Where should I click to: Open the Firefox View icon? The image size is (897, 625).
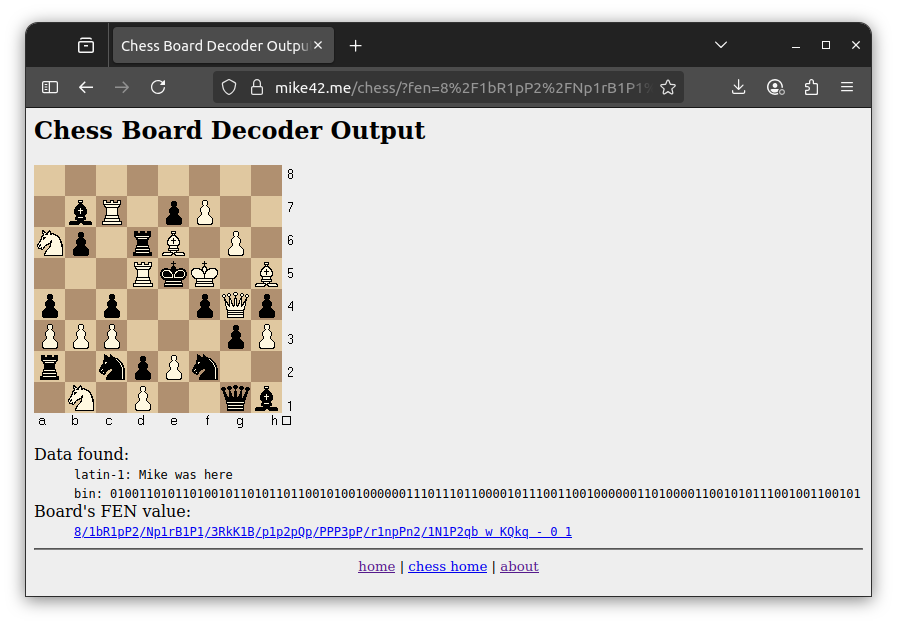click(x=86, y=44)
